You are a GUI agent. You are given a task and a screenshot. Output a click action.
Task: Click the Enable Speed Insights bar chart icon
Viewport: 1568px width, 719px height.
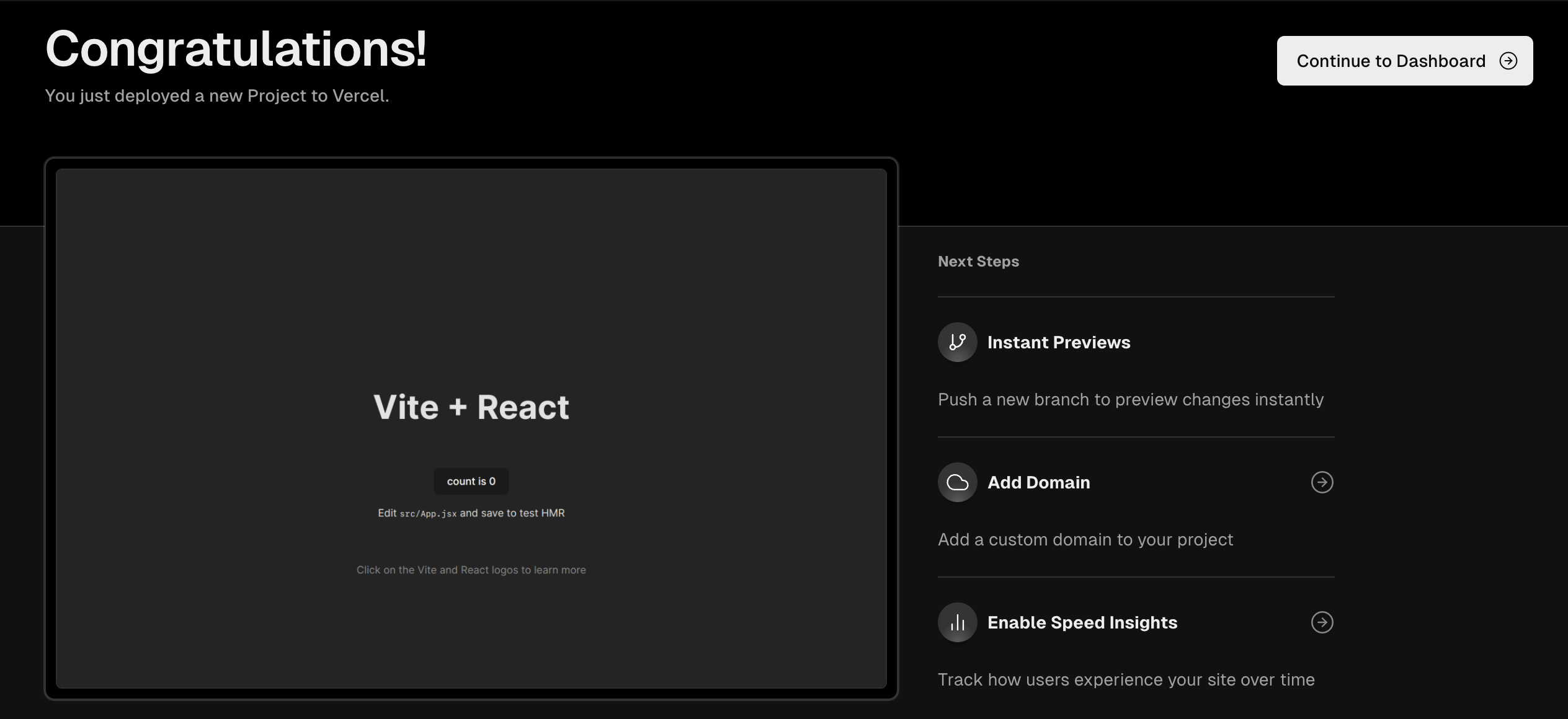(958, 622)
